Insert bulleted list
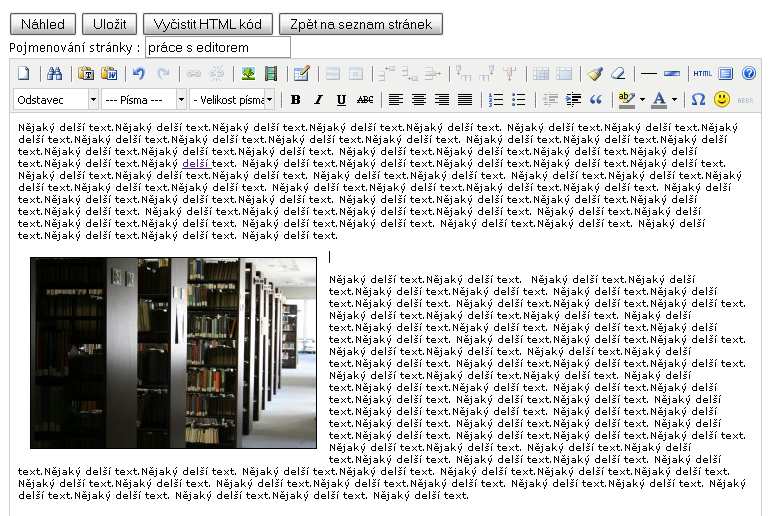771x516 pixels. coord(519,100)
